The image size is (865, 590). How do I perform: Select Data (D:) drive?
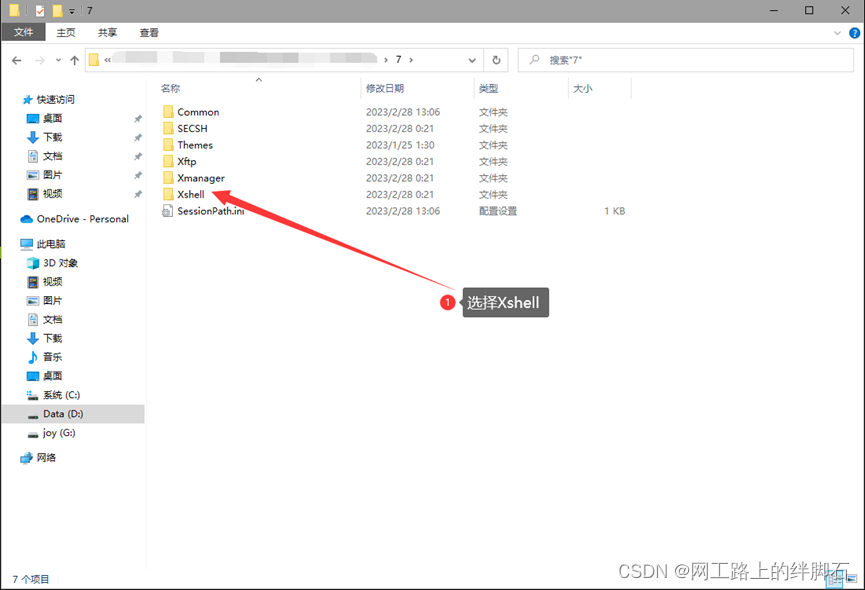click(x=63, y=414)
